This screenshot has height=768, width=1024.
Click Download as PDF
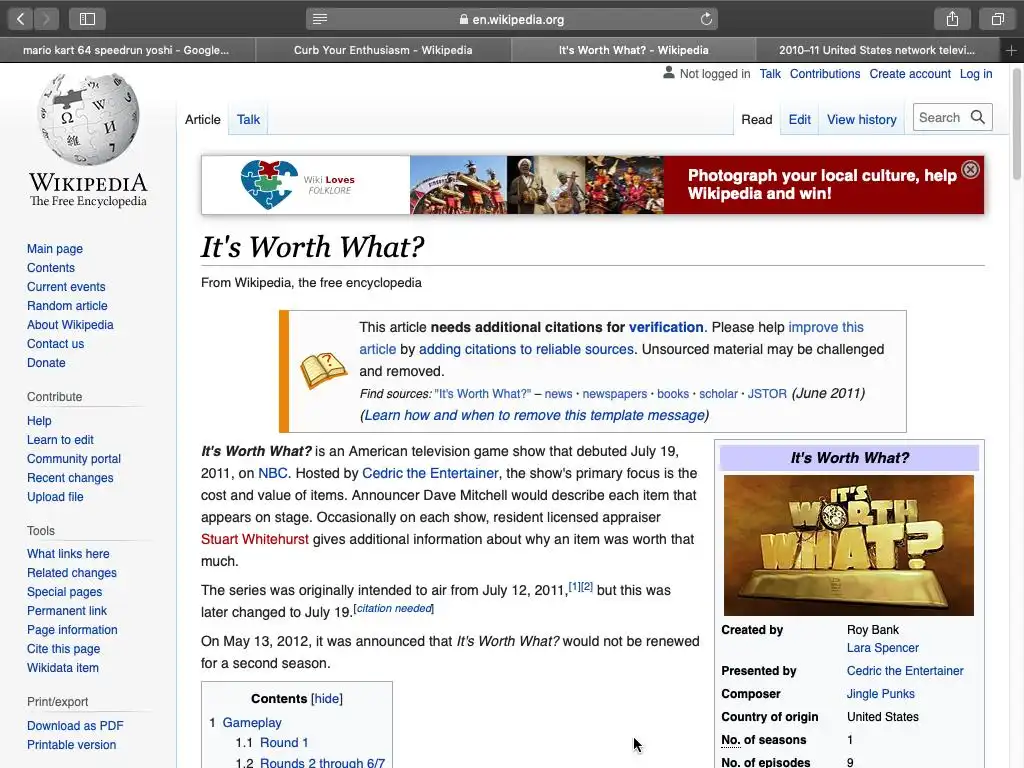pyautogui.click(x=75, y=726)
